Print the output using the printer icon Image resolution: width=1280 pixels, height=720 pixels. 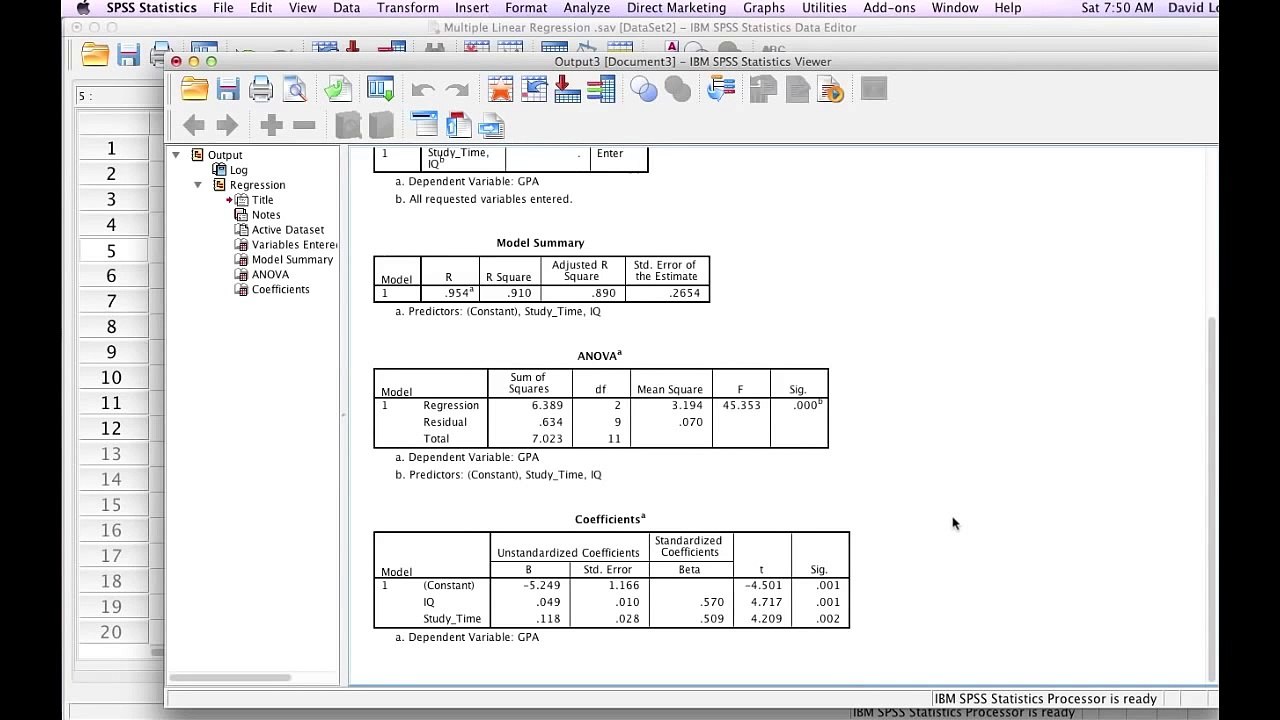coord(261,90)
